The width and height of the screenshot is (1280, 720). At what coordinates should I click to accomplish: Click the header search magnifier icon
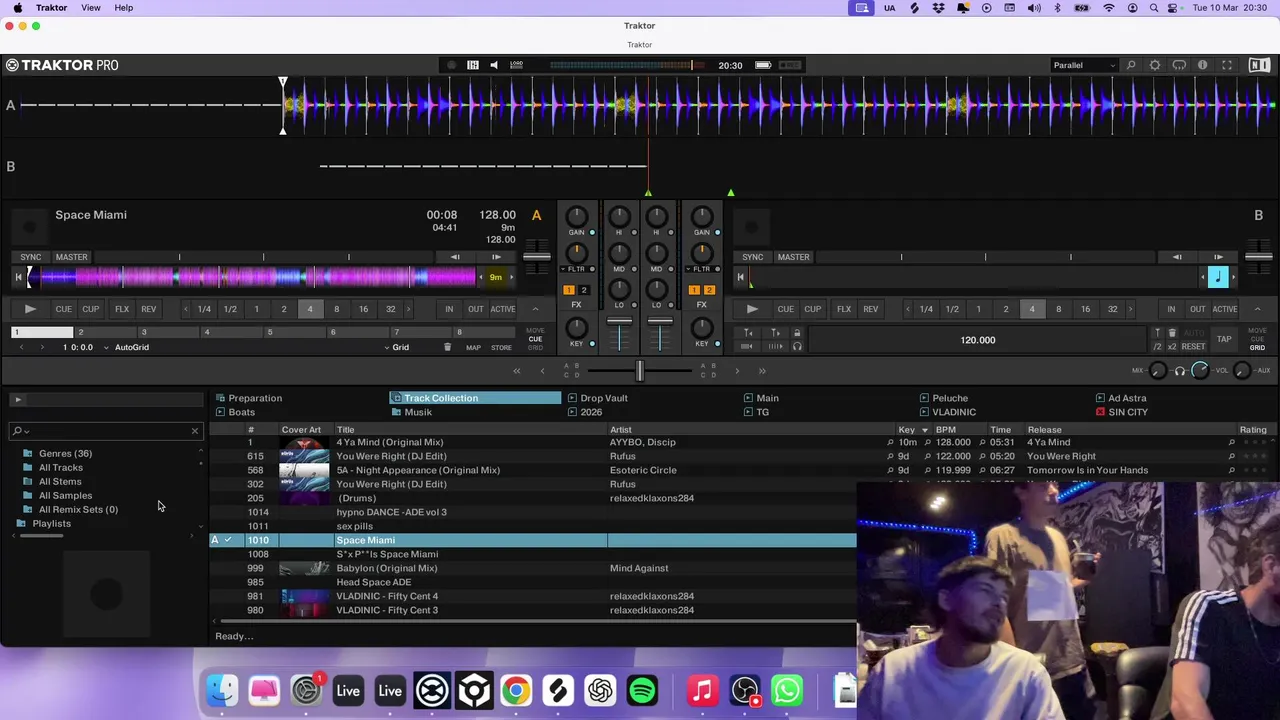point(1131,65)
